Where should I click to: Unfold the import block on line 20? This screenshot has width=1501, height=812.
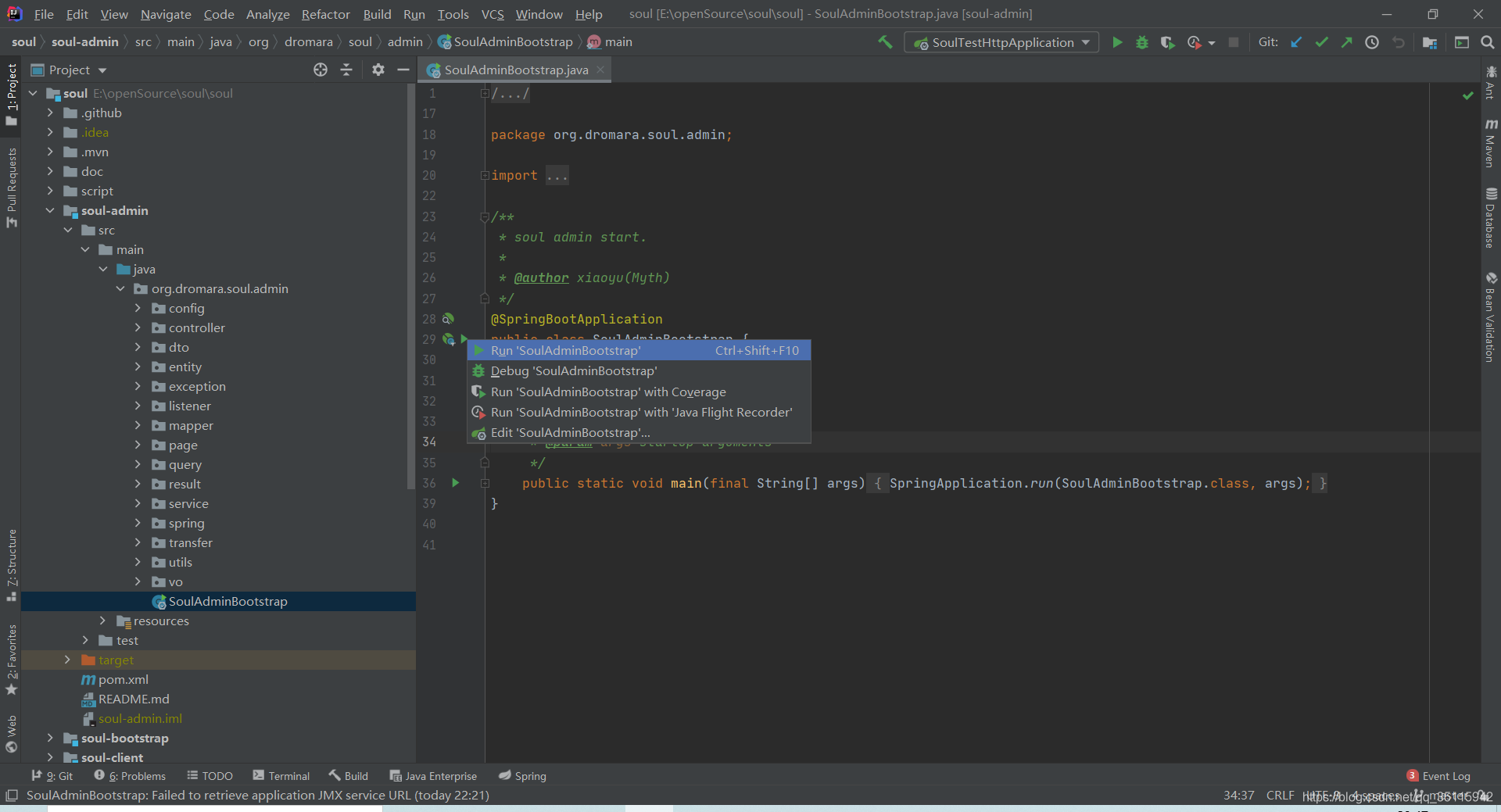[x=485, y=176]
